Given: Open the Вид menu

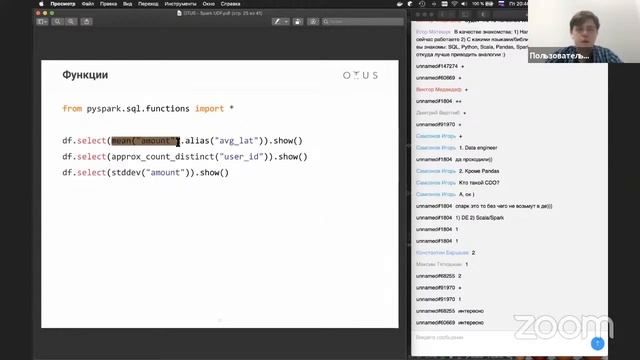Looking at the screenshot, I should point(127,4).
